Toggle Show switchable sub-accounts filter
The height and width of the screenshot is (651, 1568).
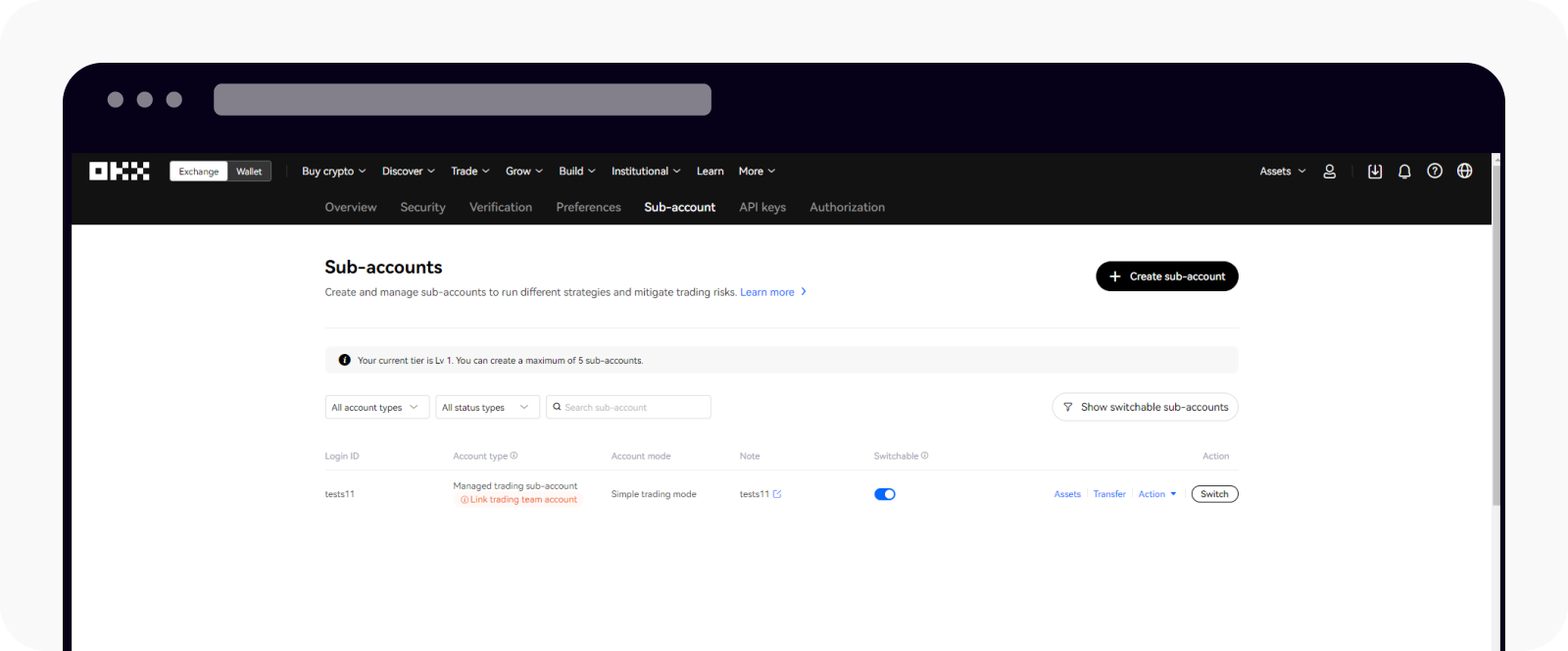coord(1145,407)
